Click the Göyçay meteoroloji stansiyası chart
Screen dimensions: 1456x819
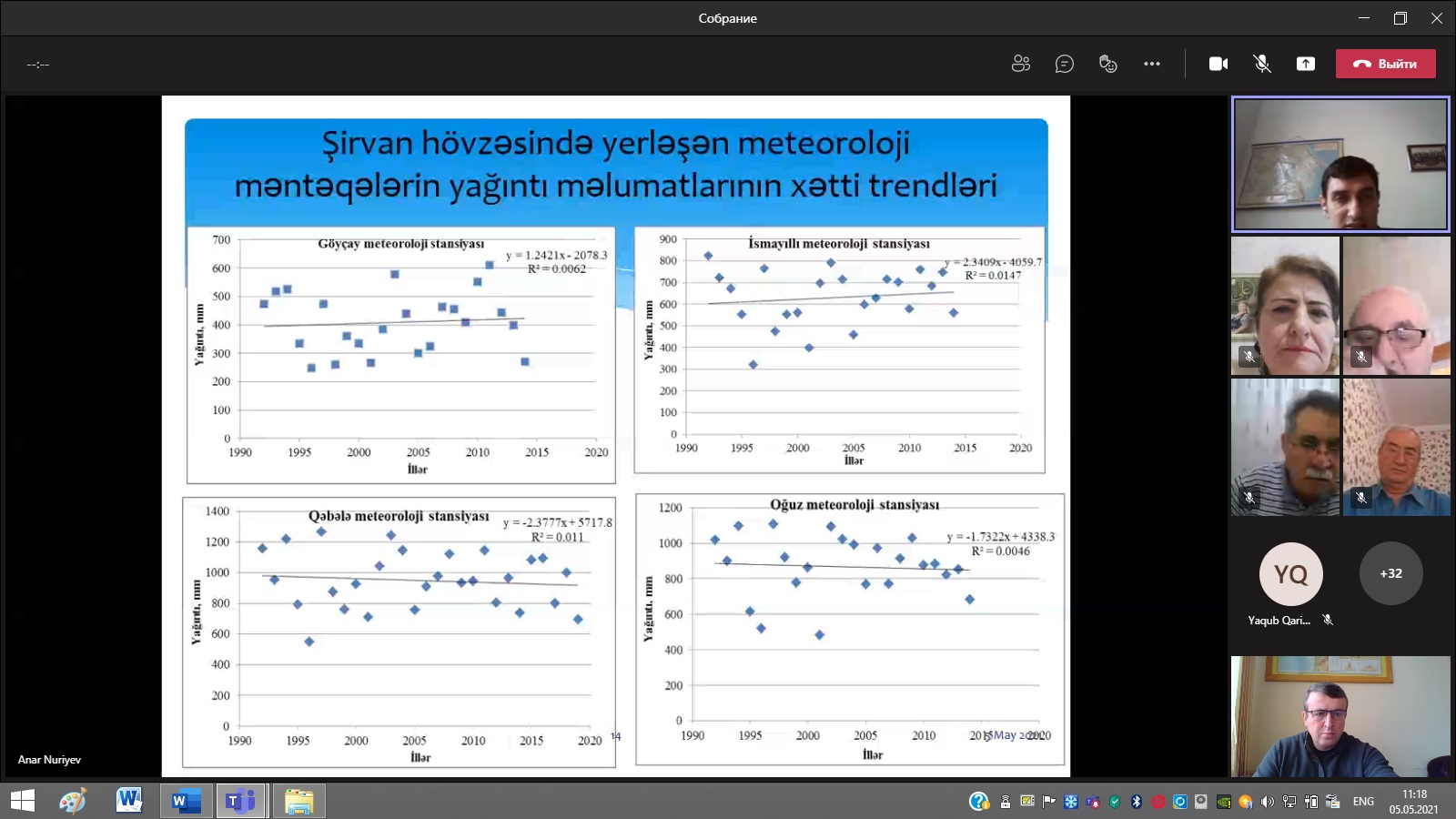pos(401,355)
